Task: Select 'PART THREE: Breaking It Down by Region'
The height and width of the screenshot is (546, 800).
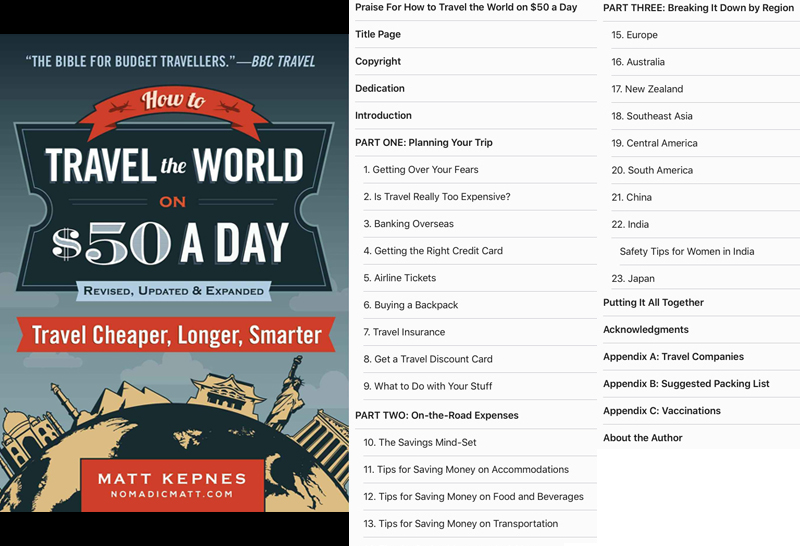Action: pos(702,8)
